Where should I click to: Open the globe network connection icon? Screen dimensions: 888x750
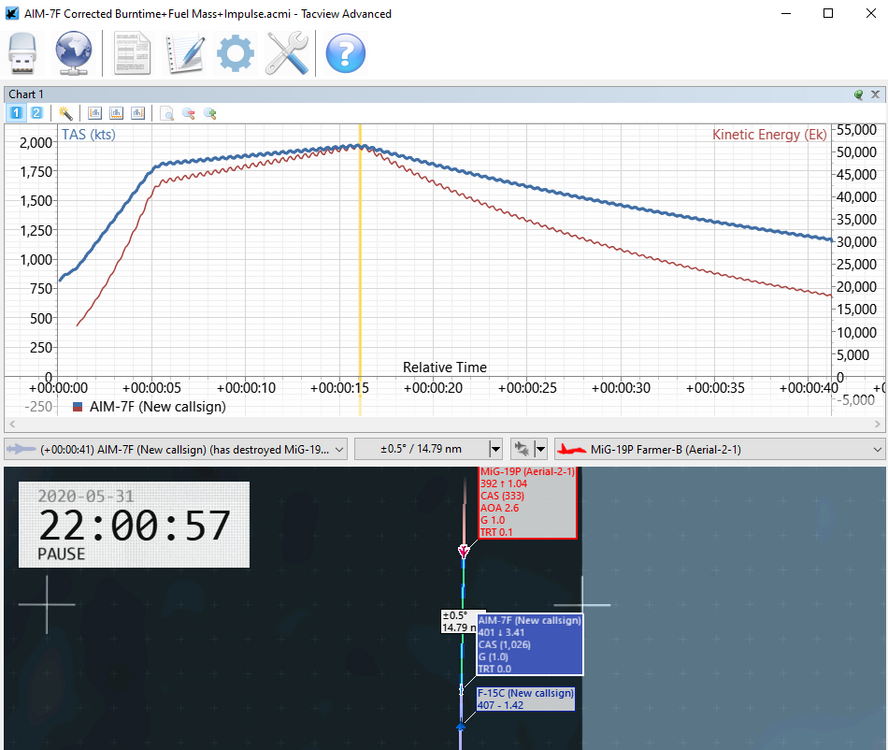(x=73, y=53)
